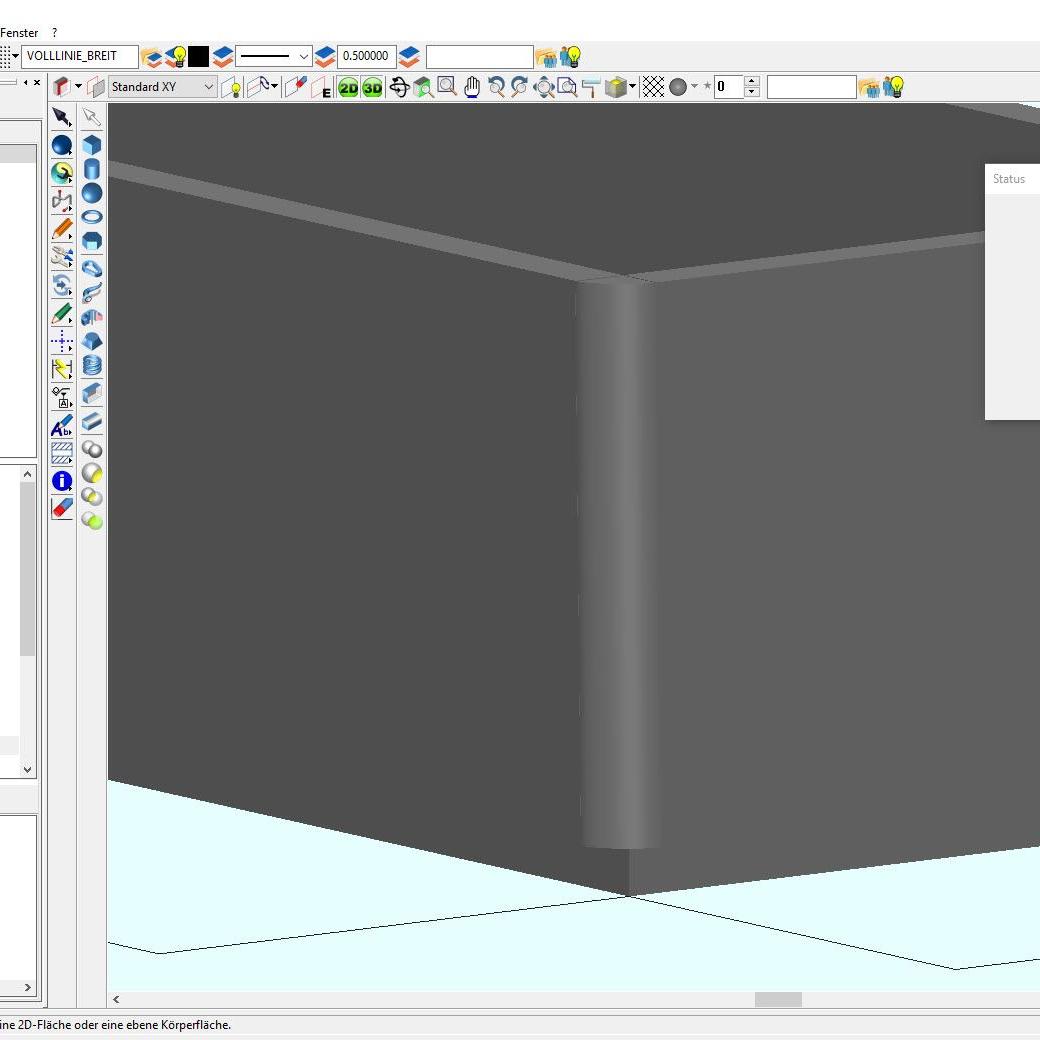Pick the torus solid tool
The height and width of the screenshot is (1040, 1040).
click(x=92, y=217)
